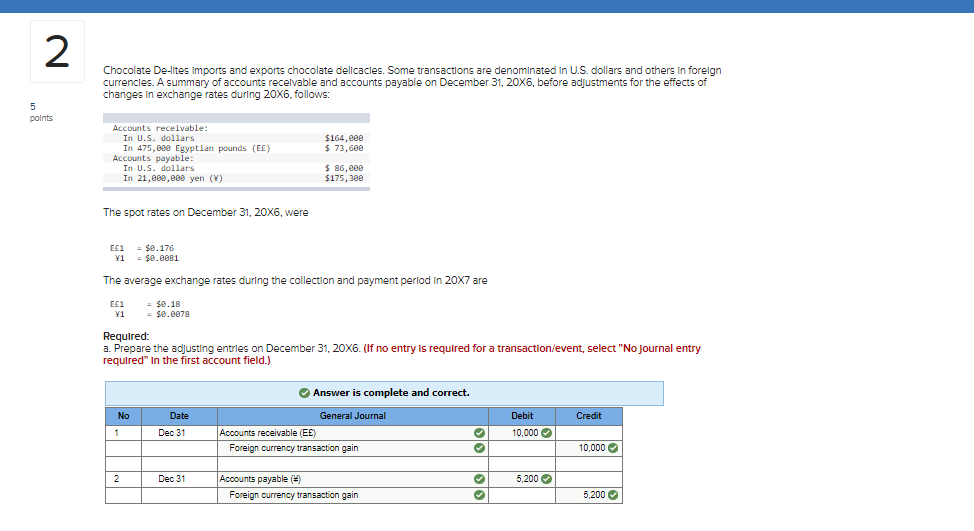This screenshot has height=531, width=974.
Task: Click green check icon next to debit 5,200
Action: [x=546, y=479]
